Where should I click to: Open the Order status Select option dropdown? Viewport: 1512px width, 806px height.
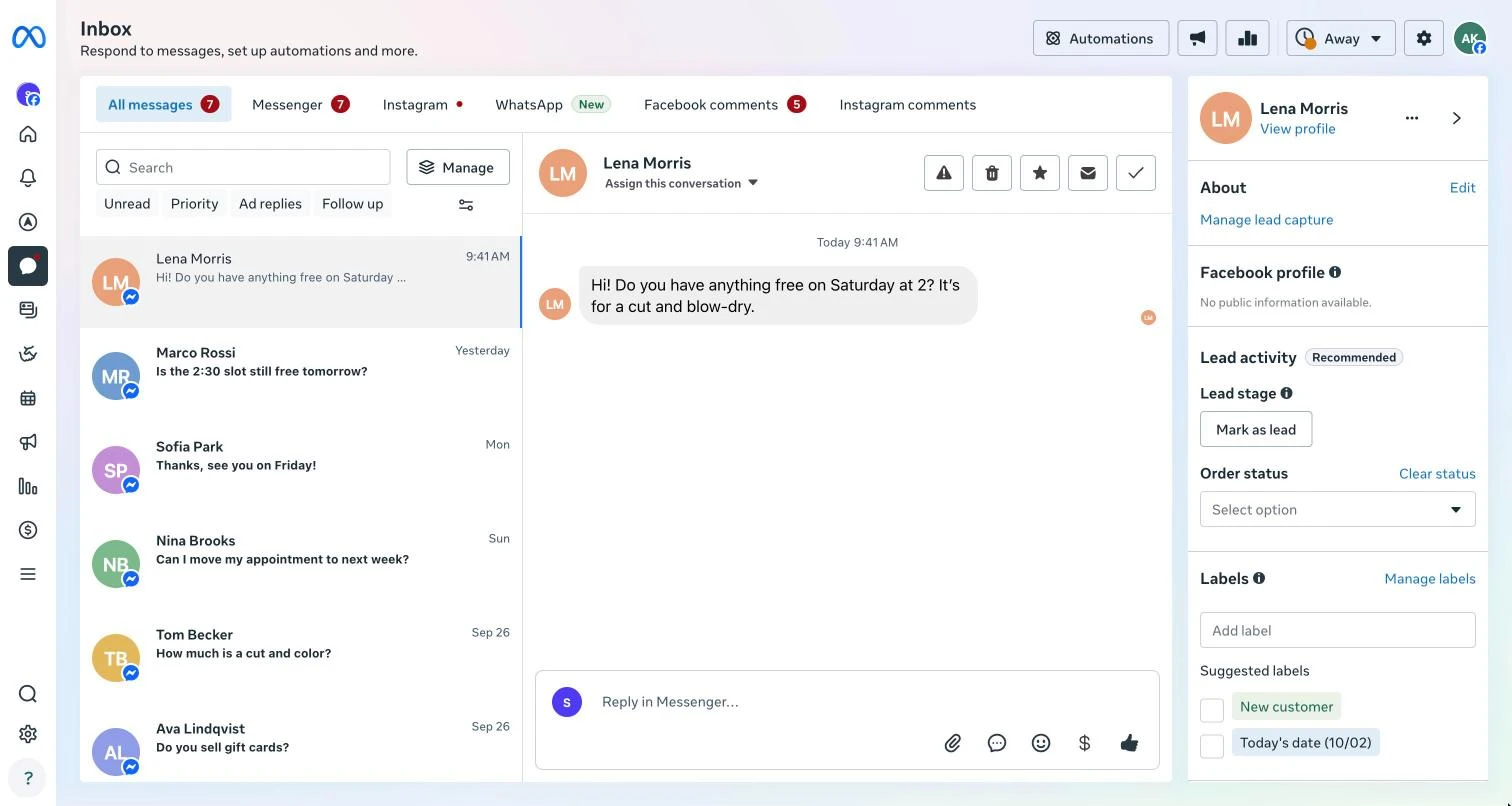[x=1338, y=509]
